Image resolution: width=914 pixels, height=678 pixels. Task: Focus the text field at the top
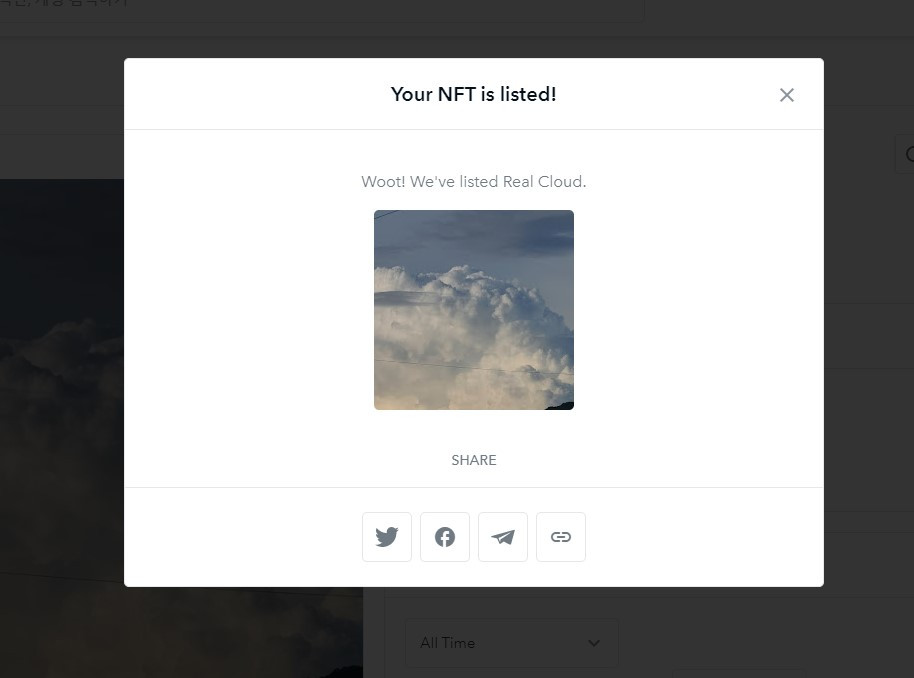321,10
